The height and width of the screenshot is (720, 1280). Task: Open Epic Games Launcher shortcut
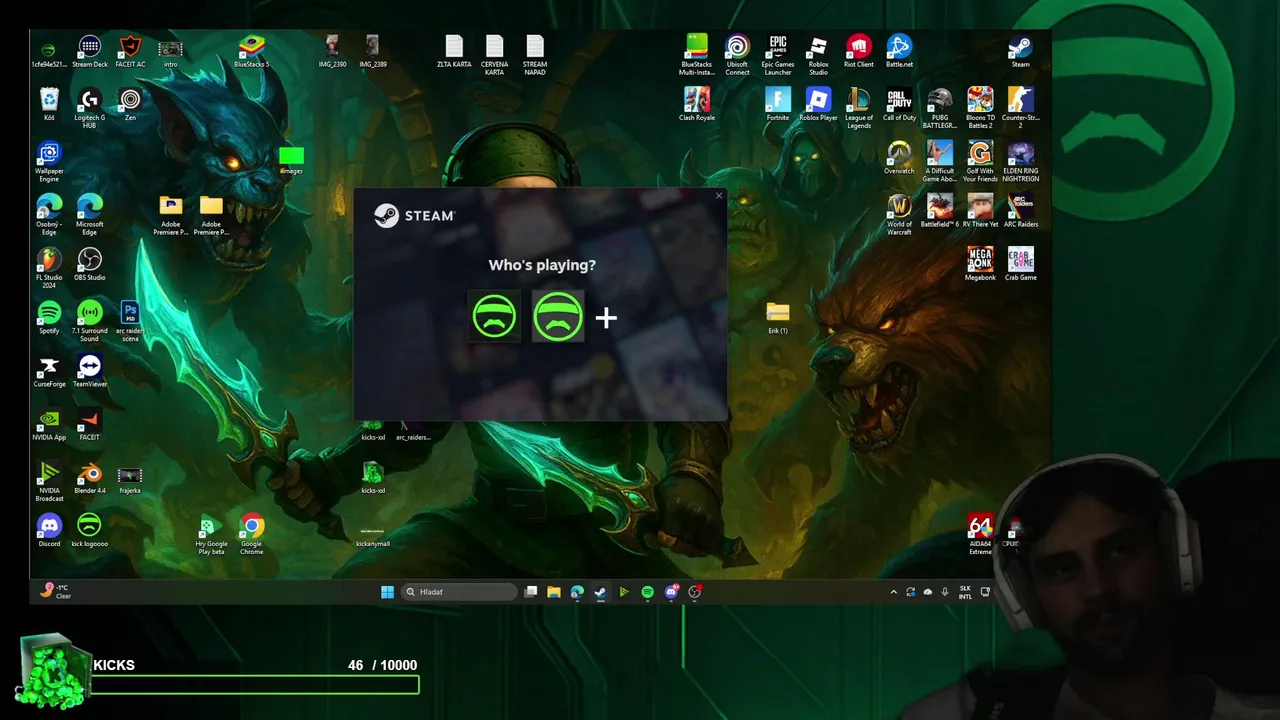coord(778,56)
